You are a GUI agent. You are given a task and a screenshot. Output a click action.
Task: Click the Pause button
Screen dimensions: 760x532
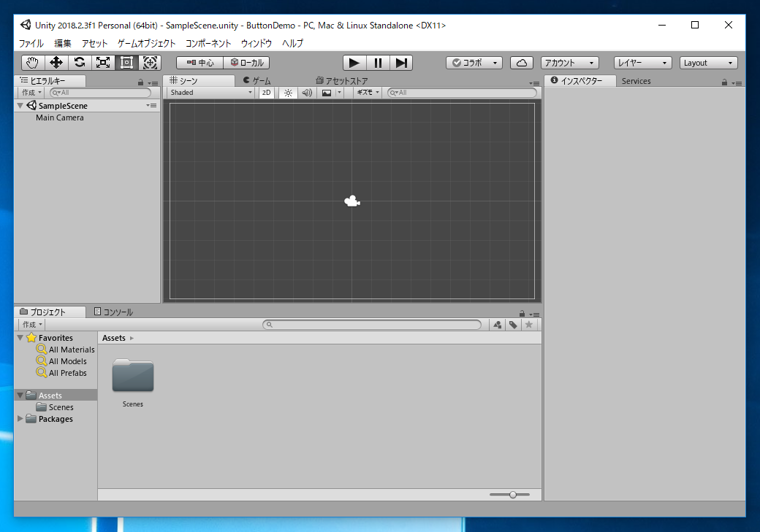[378, 63]
